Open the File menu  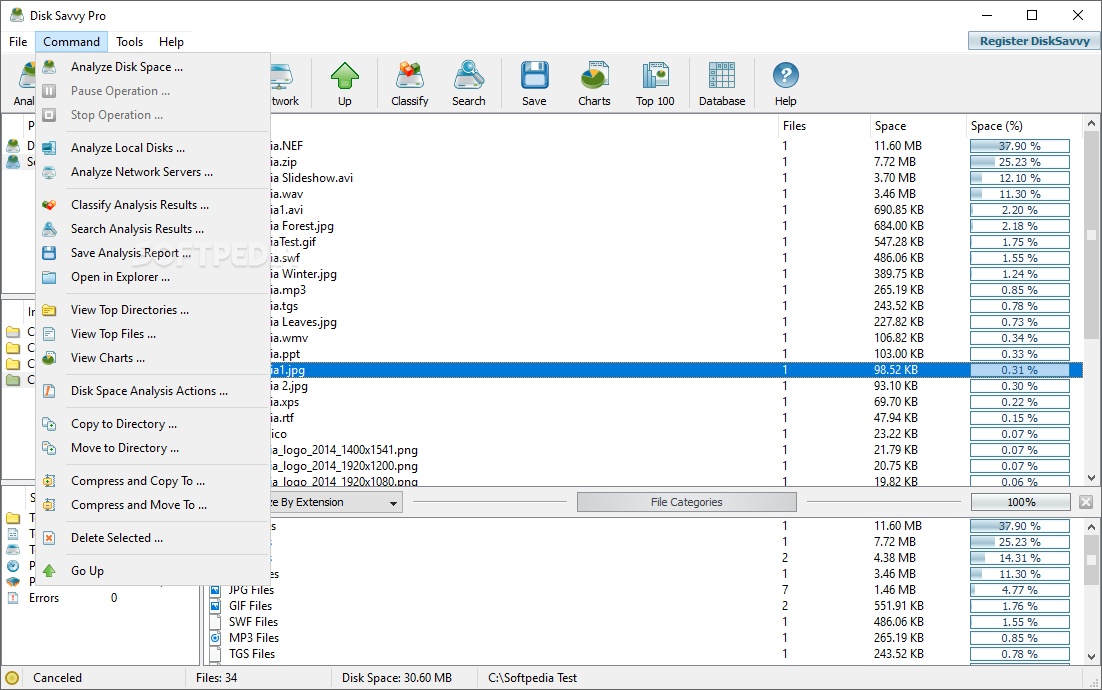click(18, 41)
